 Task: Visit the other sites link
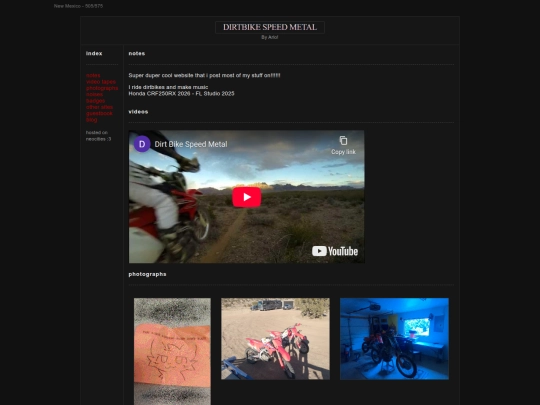pos(100,107)
